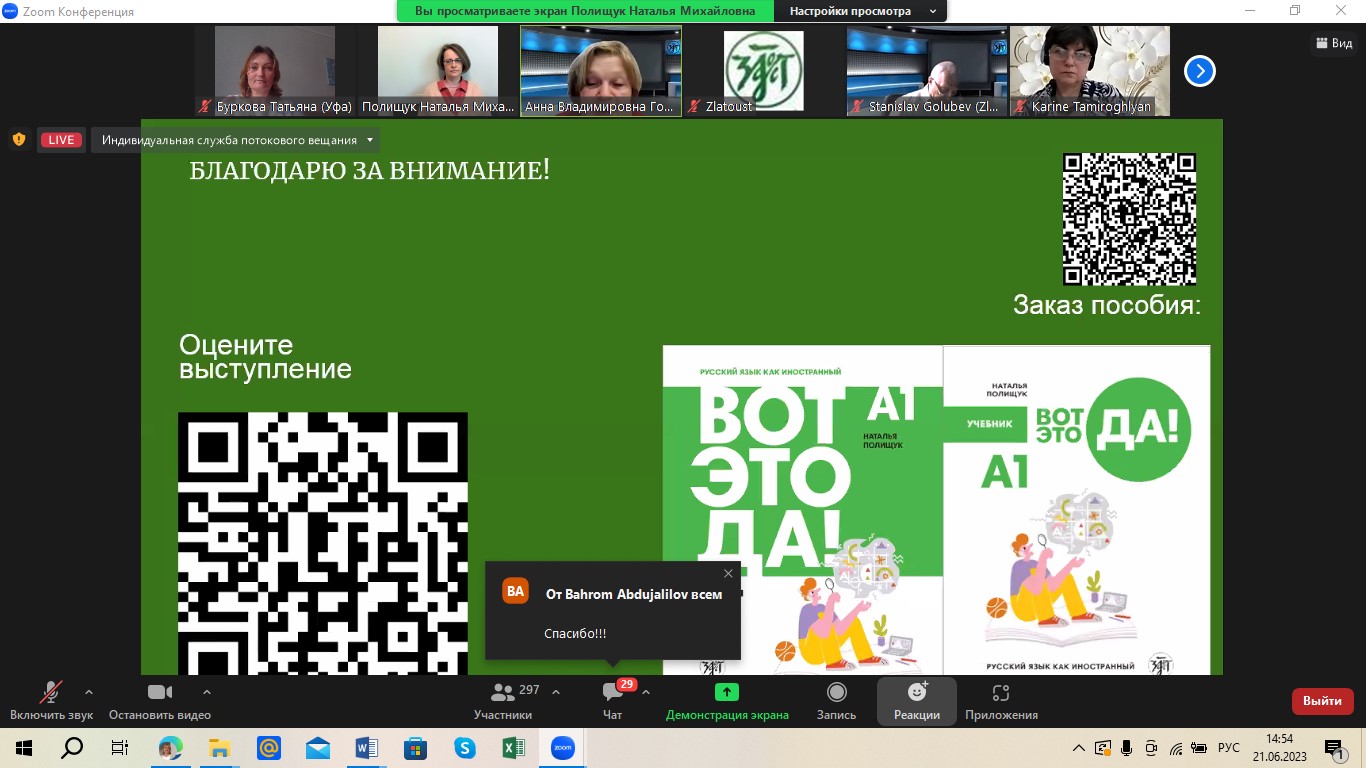The height and width of the screenshot is (768, 1366).
Task: Open View settings (Настройки просмотра) menu
Action: tap(862, 11)
